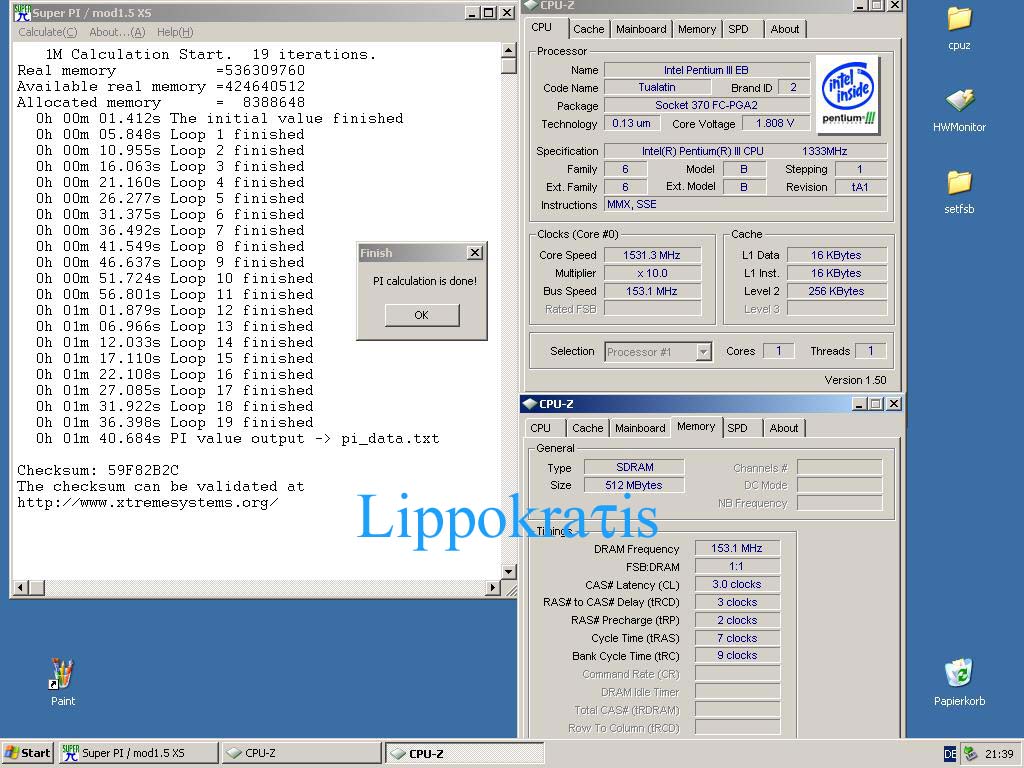Click the Name field Intel Pentium III EB

(x=707, y=70)
